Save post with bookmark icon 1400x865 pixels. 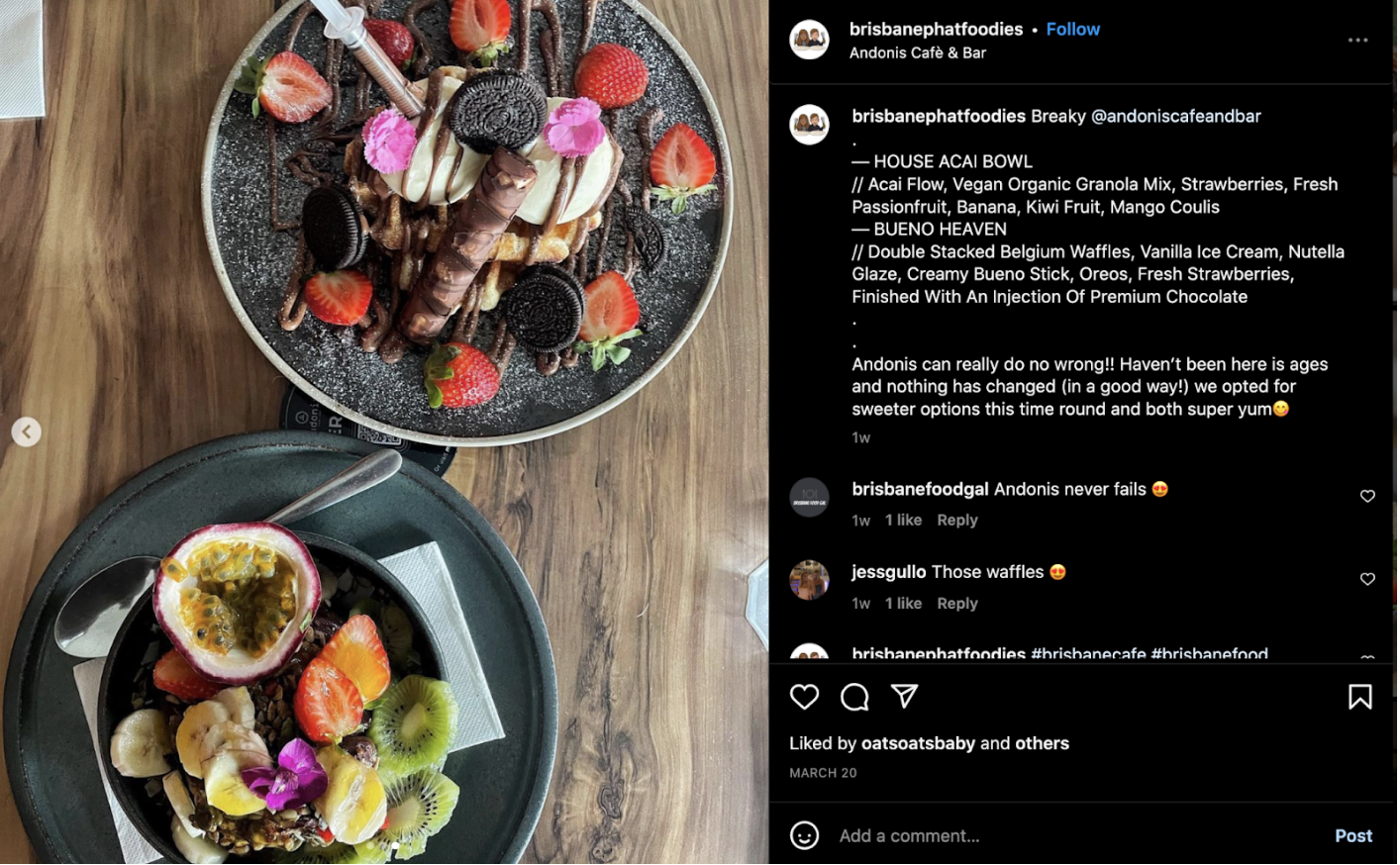[1360, 697]
